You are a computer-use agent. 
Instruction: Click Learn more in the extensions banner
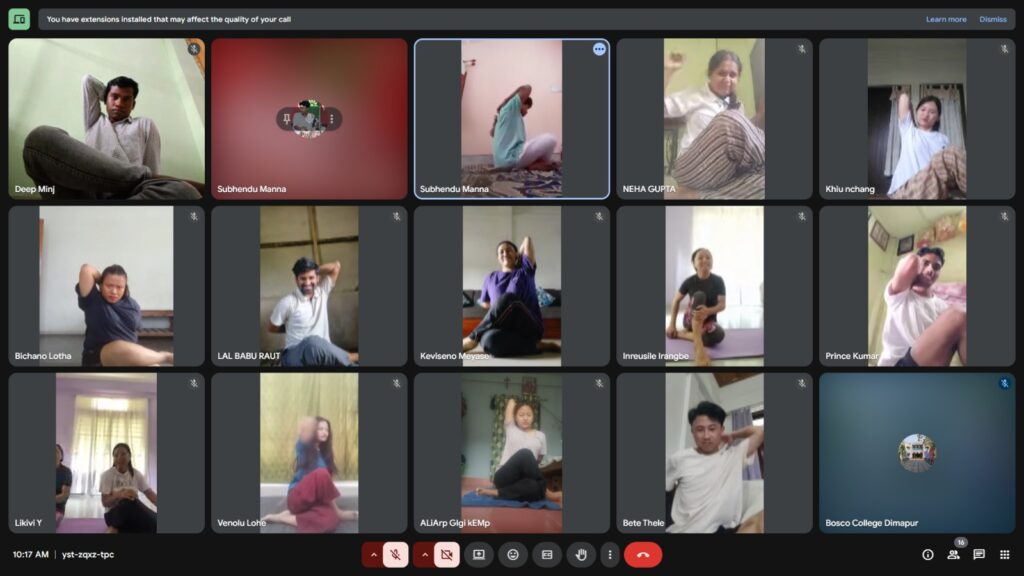click(x=946, y=19)
